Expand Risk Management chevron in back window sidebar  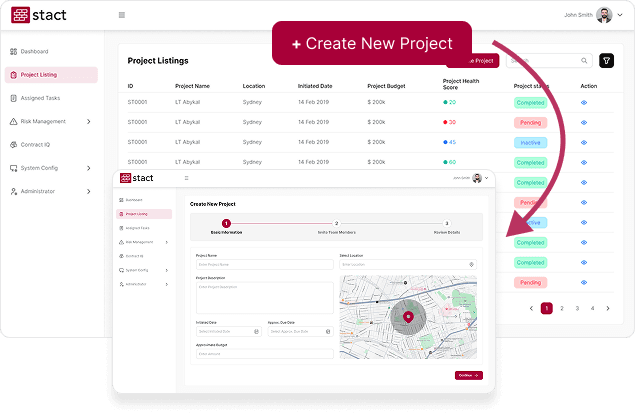[89, 122]
